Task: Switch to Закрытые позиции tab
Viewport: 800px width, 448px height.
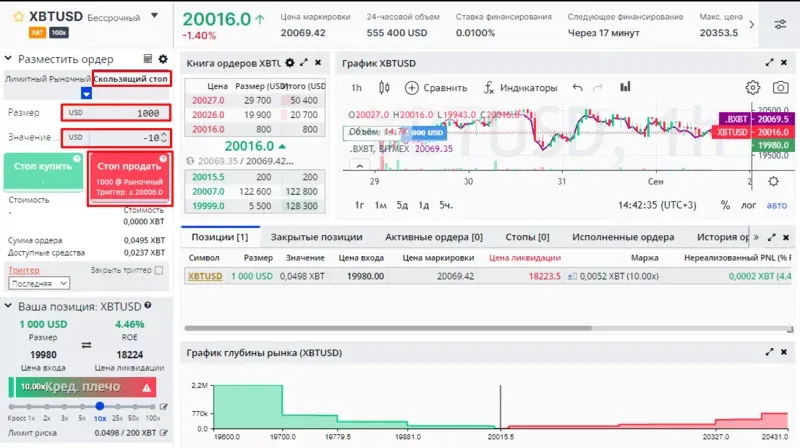Action: 316,237
